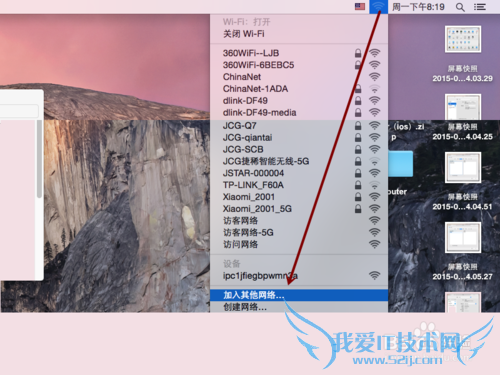
Task: Click signal icon beside 访客网络-5G
Action: click(375, 232)
